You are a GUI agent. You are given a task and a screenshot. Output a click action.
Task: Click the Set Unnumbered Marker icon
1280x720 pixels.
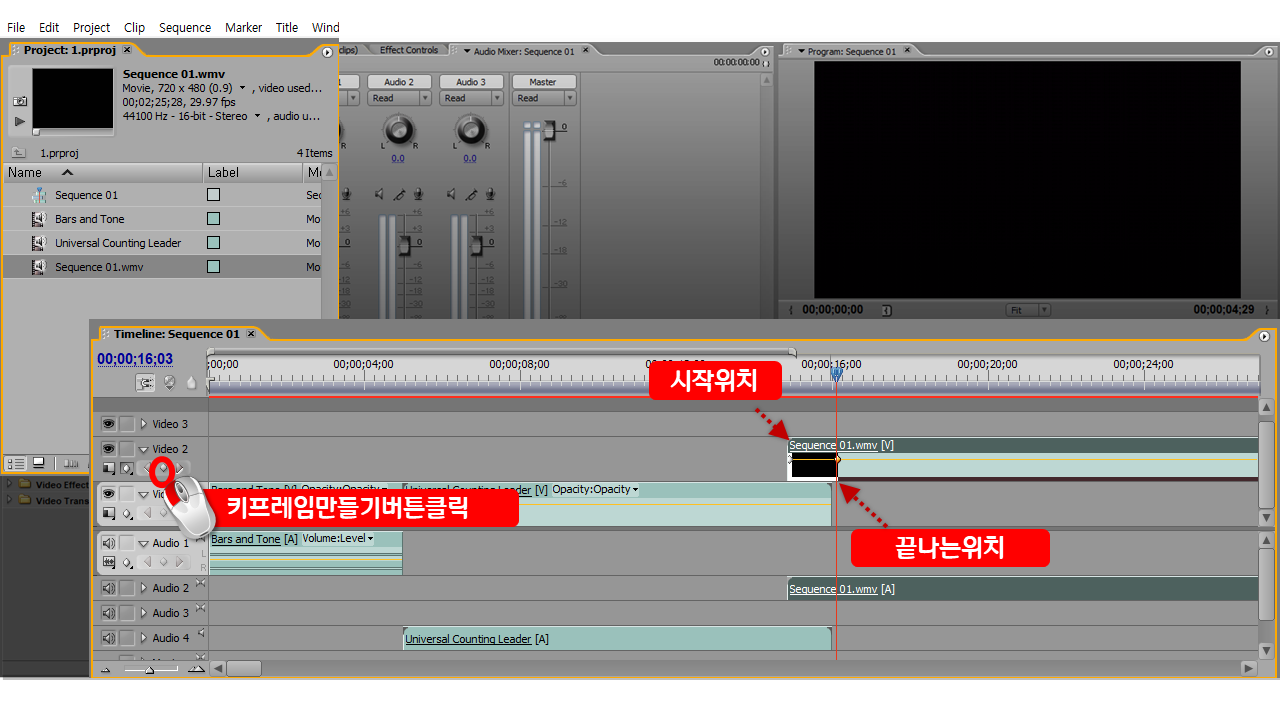click(191, 382)
